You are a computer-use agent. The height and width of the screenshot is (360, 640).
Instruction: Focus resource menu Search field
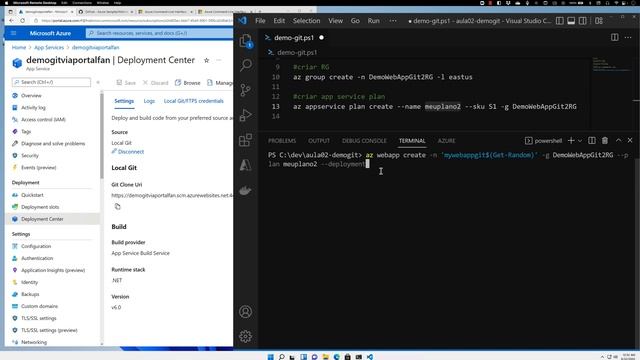(51, 82)
